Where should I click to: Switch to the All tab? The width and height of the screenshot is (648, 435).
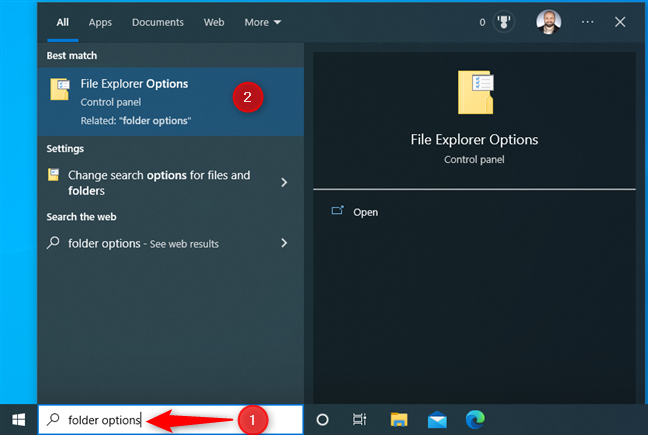click(x=62, y=22)
